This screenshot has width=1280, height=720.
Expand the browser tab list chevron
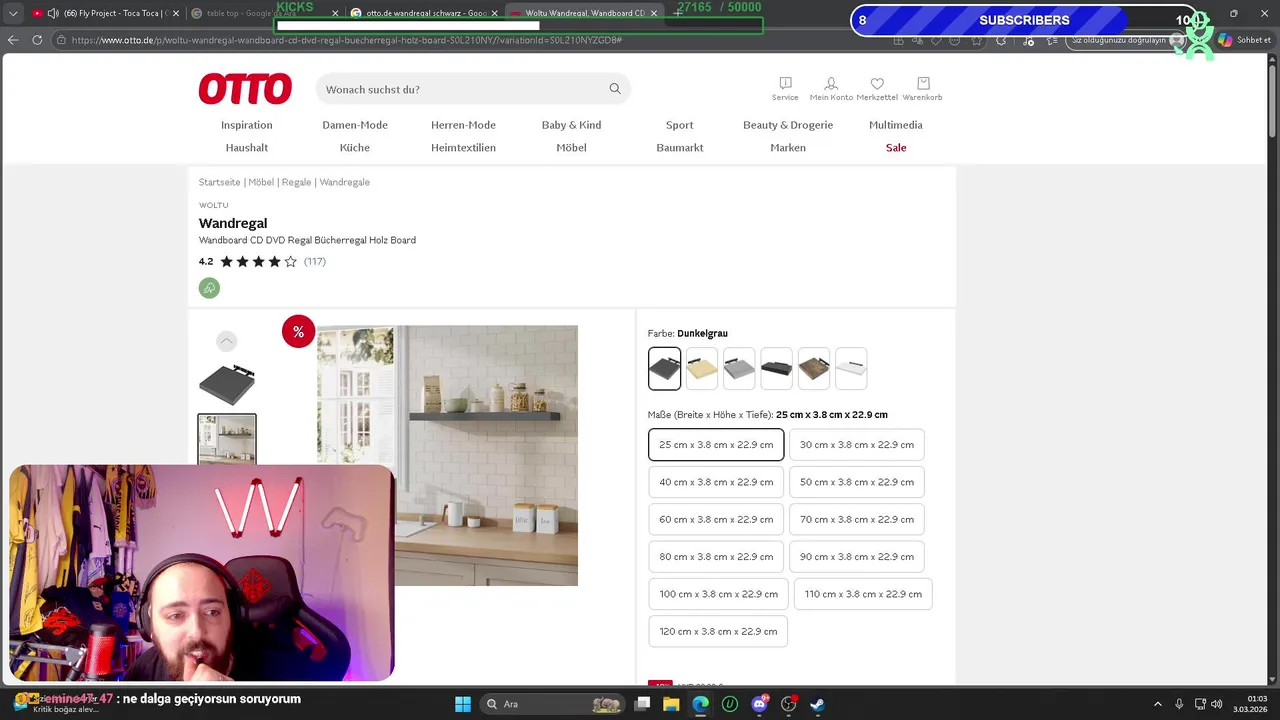click(13, 13)
